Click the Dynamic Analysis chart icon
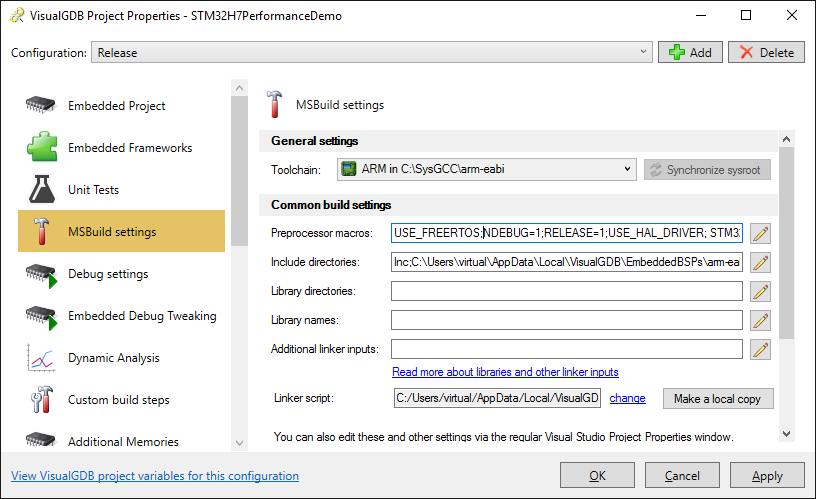Screen dimensions: 816x499 [41, 358]
